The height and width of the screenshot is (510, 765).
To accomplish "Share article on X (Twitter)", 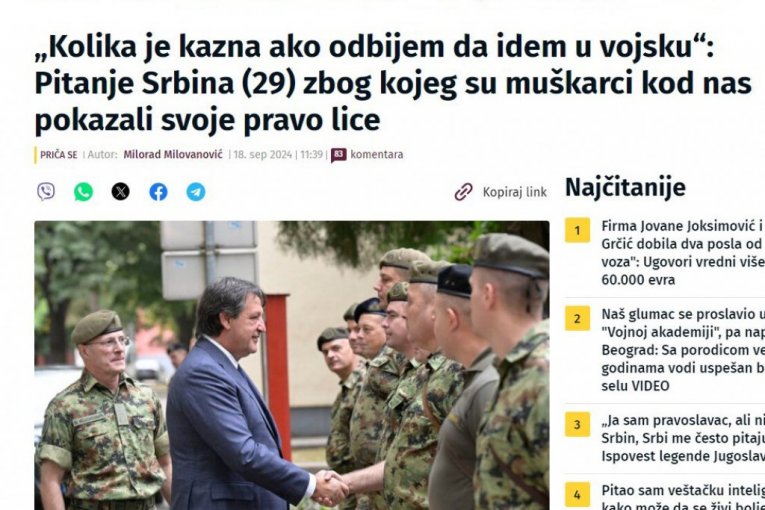I will point(121,192).
